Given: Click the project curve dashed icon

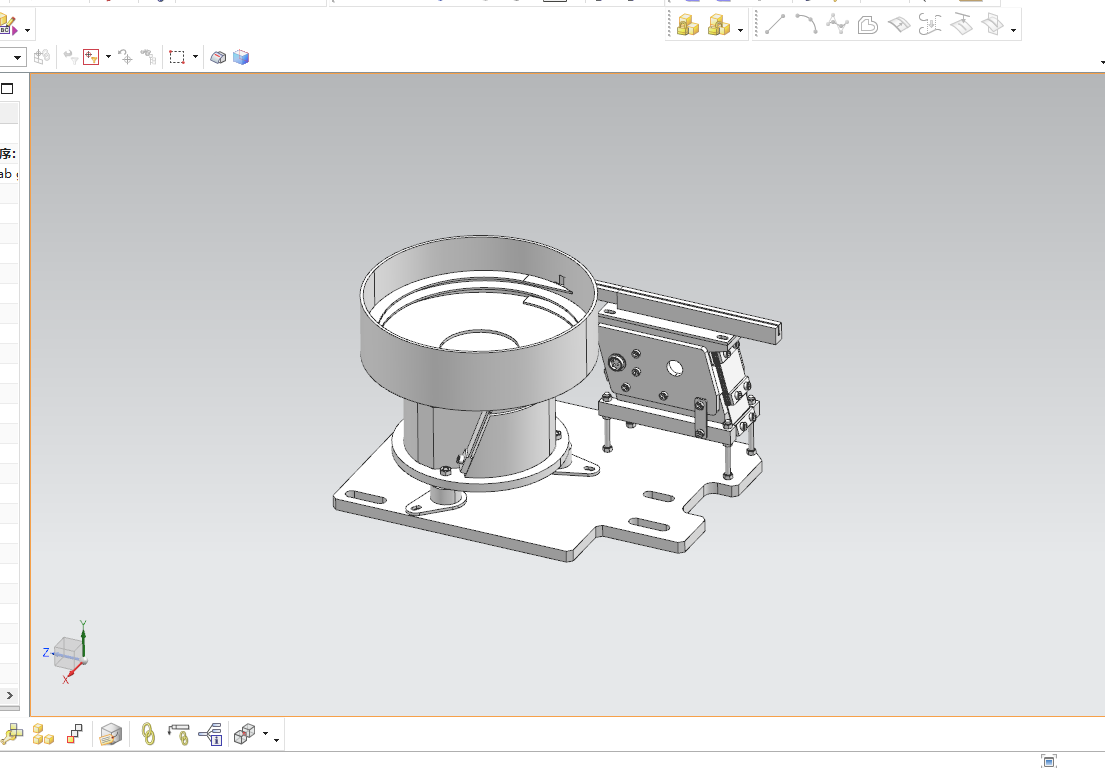Looking at the screenshot, I should coord(930,25).
